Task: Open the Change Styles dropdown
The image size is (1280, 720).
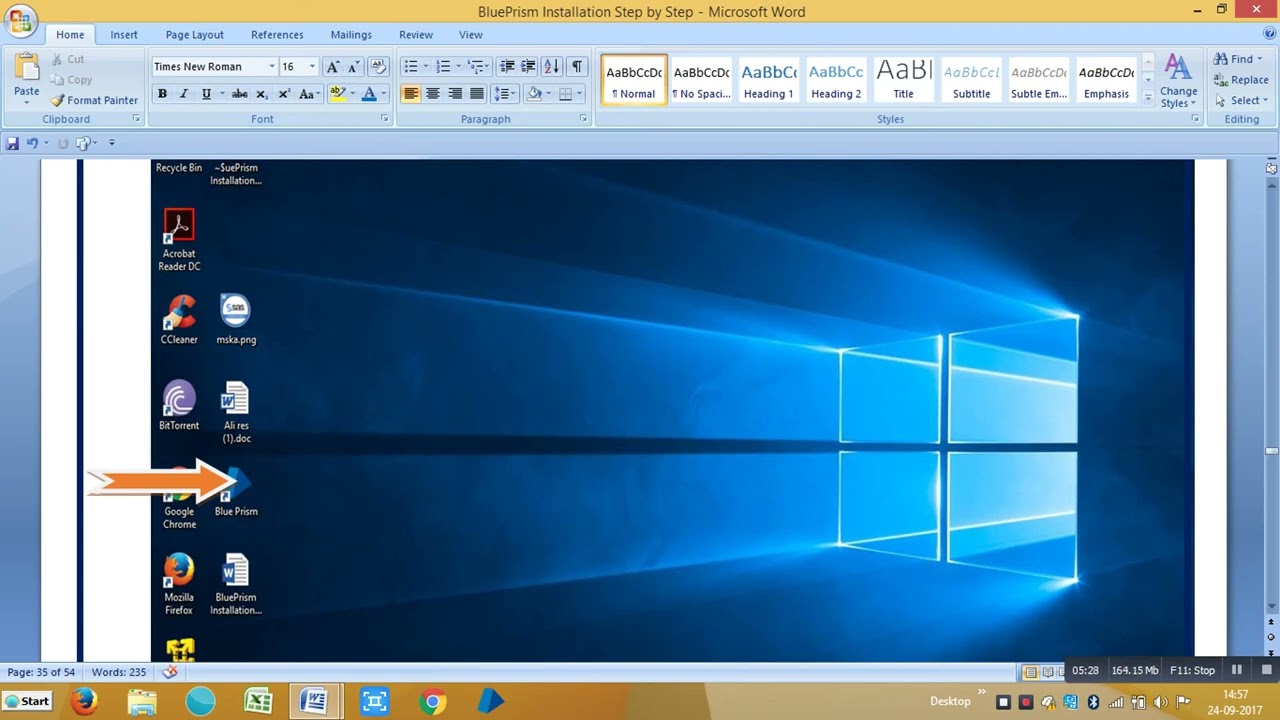Action: coord(1179,81)
